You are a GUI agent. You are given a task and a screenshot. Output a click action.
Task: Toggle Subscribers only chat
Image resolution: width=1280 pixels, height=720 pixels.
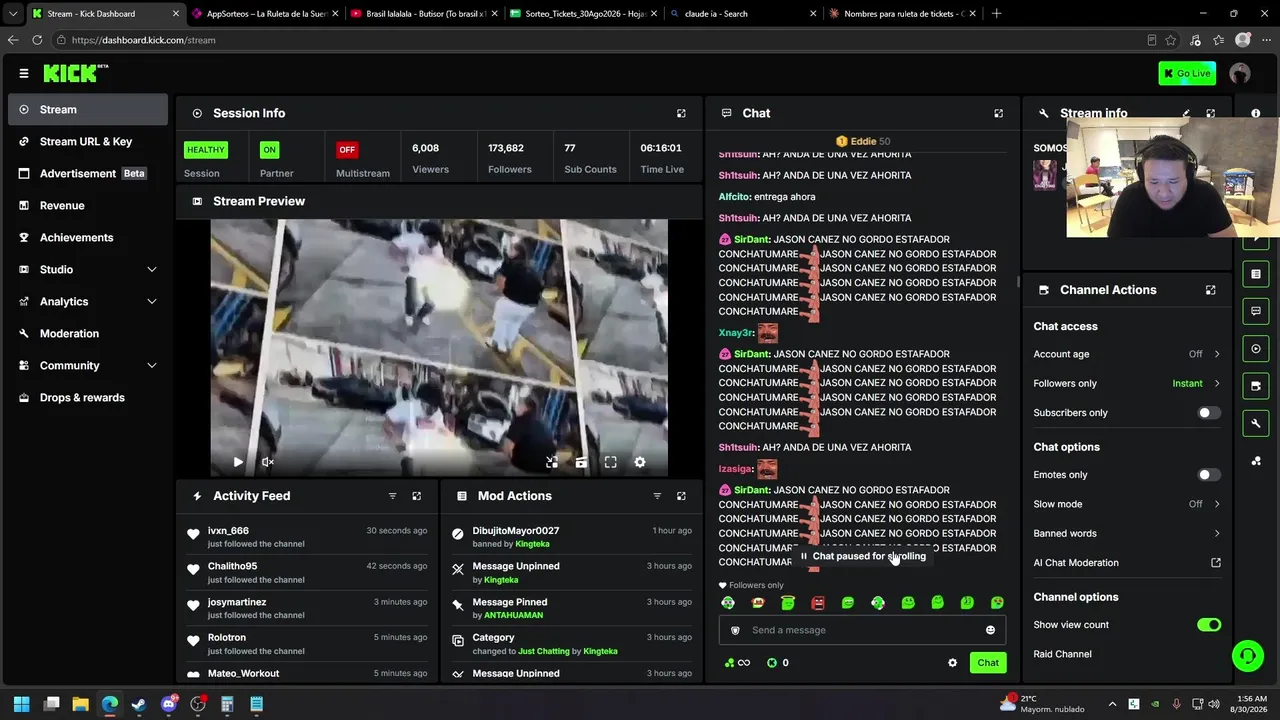1209,413
